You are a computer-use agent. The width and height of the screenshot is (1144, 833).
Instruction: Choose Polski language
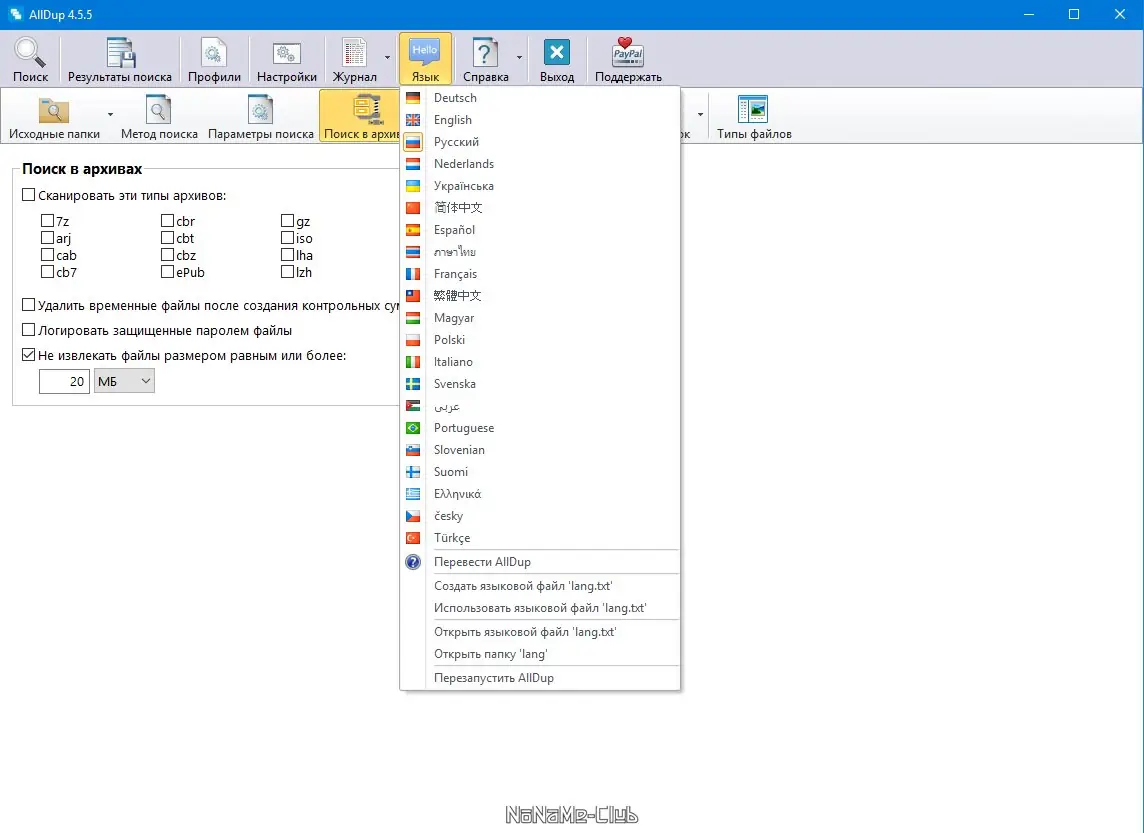click(449, 340)
